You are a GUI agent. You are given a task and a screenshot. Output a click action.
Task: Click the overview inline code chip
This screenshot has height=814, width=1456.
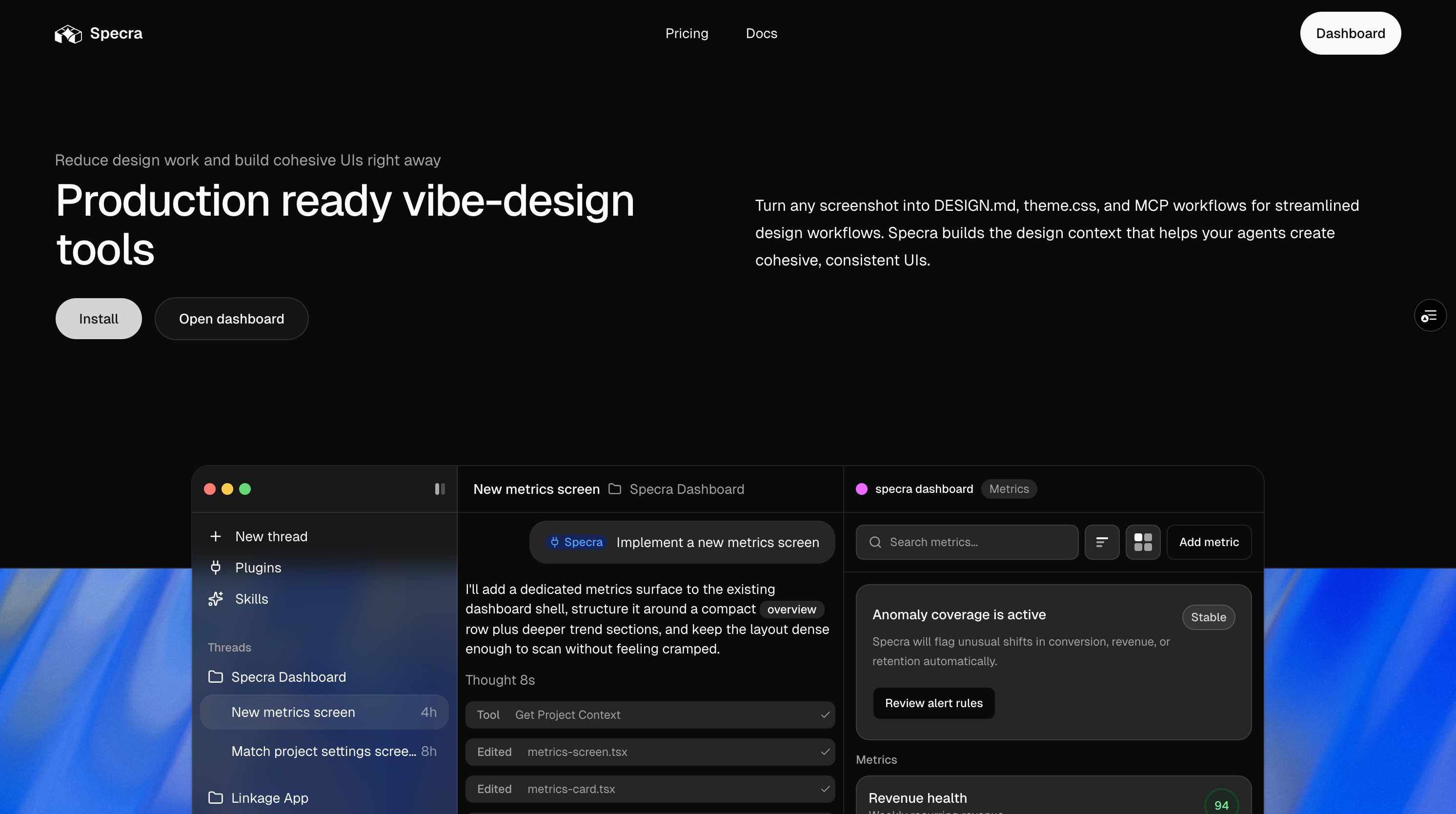[x=791, y=610]
